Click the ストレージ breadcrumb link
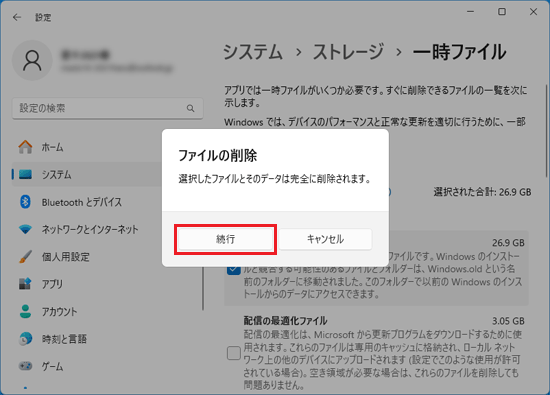 pos(348,52)
